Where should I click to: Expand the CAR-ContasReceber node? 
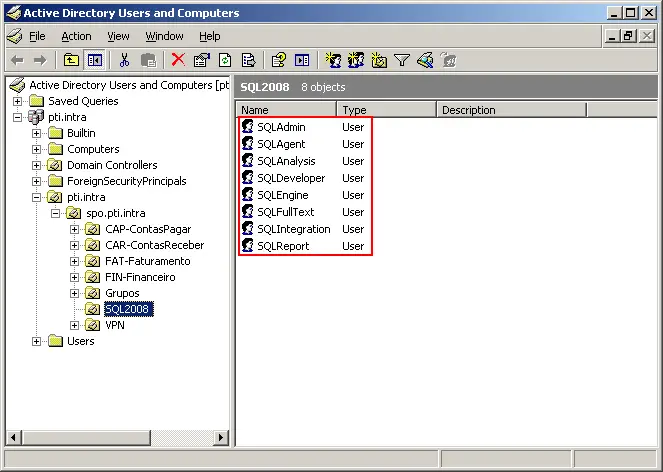(x=74, y=245)
